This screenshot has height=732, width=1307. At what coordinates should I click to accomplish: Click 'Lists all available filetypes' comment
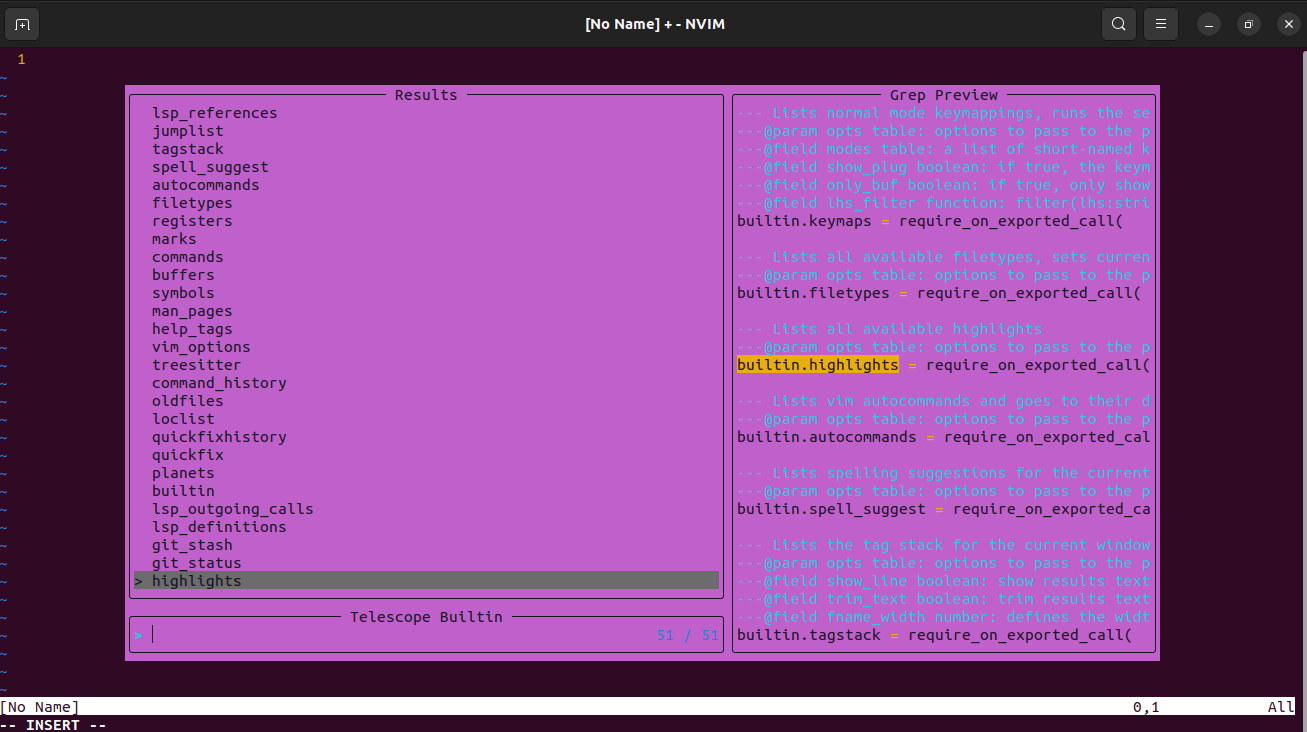pos(944,257)
